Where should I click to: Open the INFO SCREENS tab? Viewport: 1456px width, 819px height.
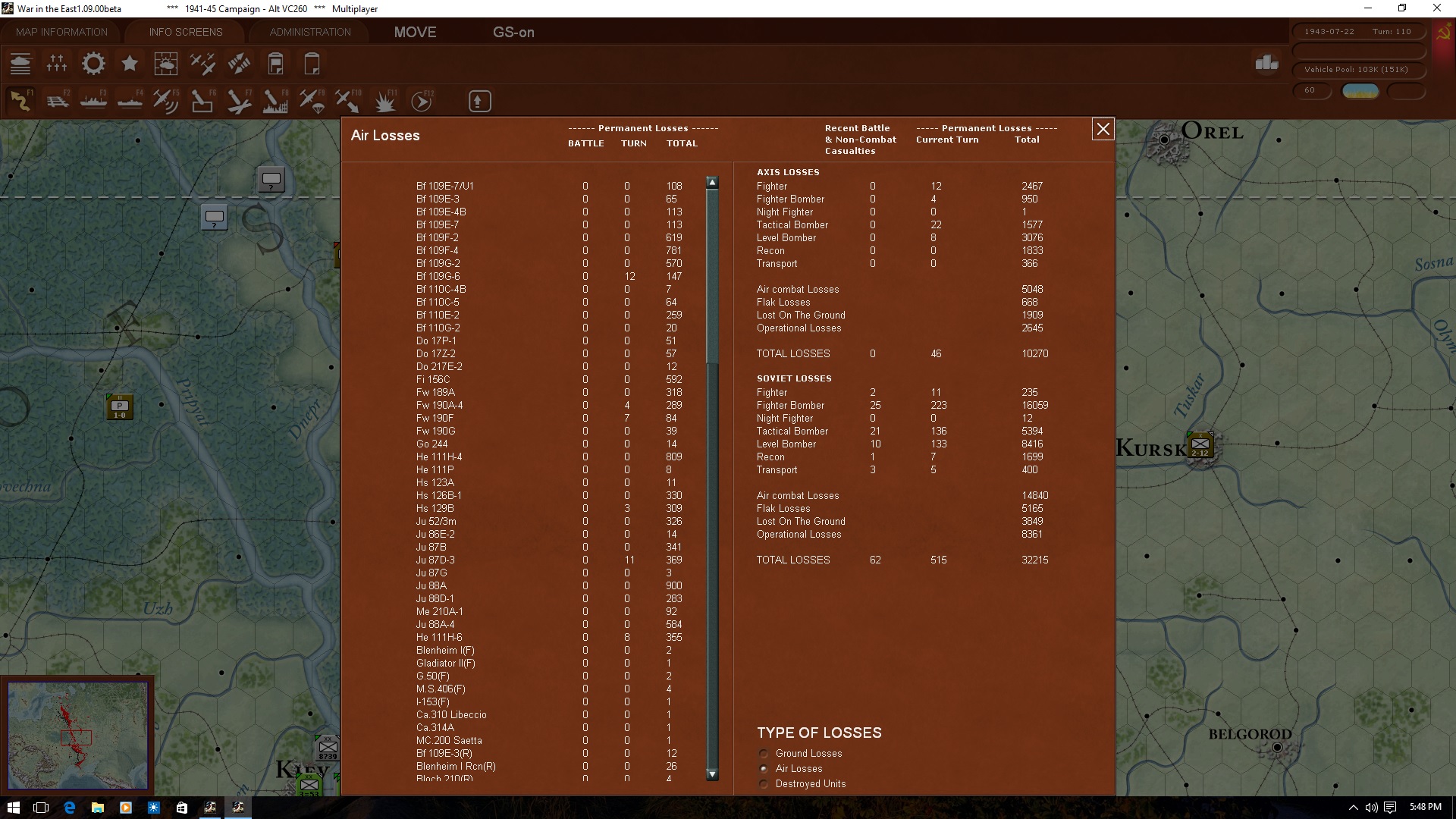(x=186, y=32)
